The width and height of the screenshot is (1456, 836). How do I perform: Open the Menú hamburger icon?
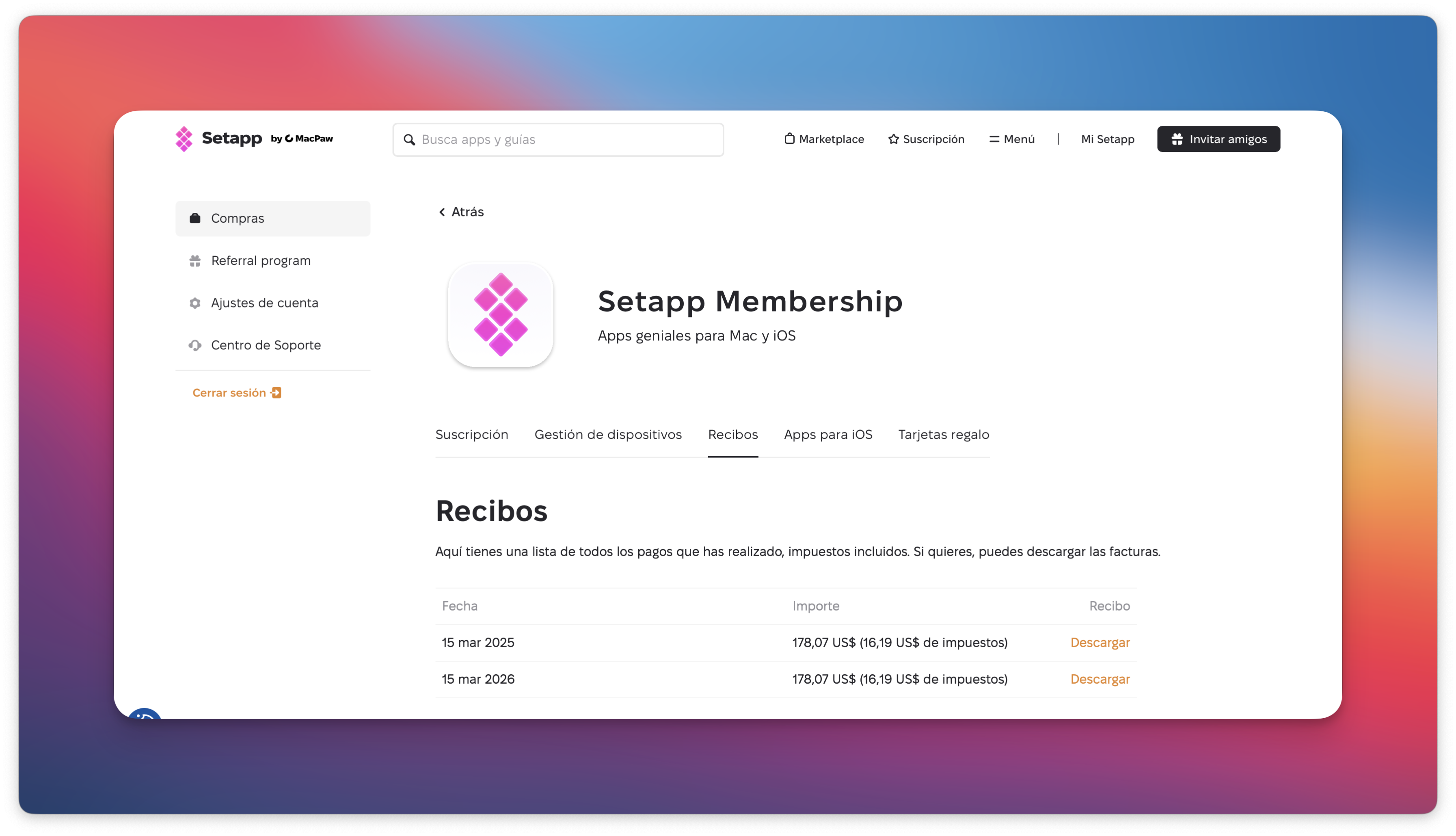tap(994, 139)
